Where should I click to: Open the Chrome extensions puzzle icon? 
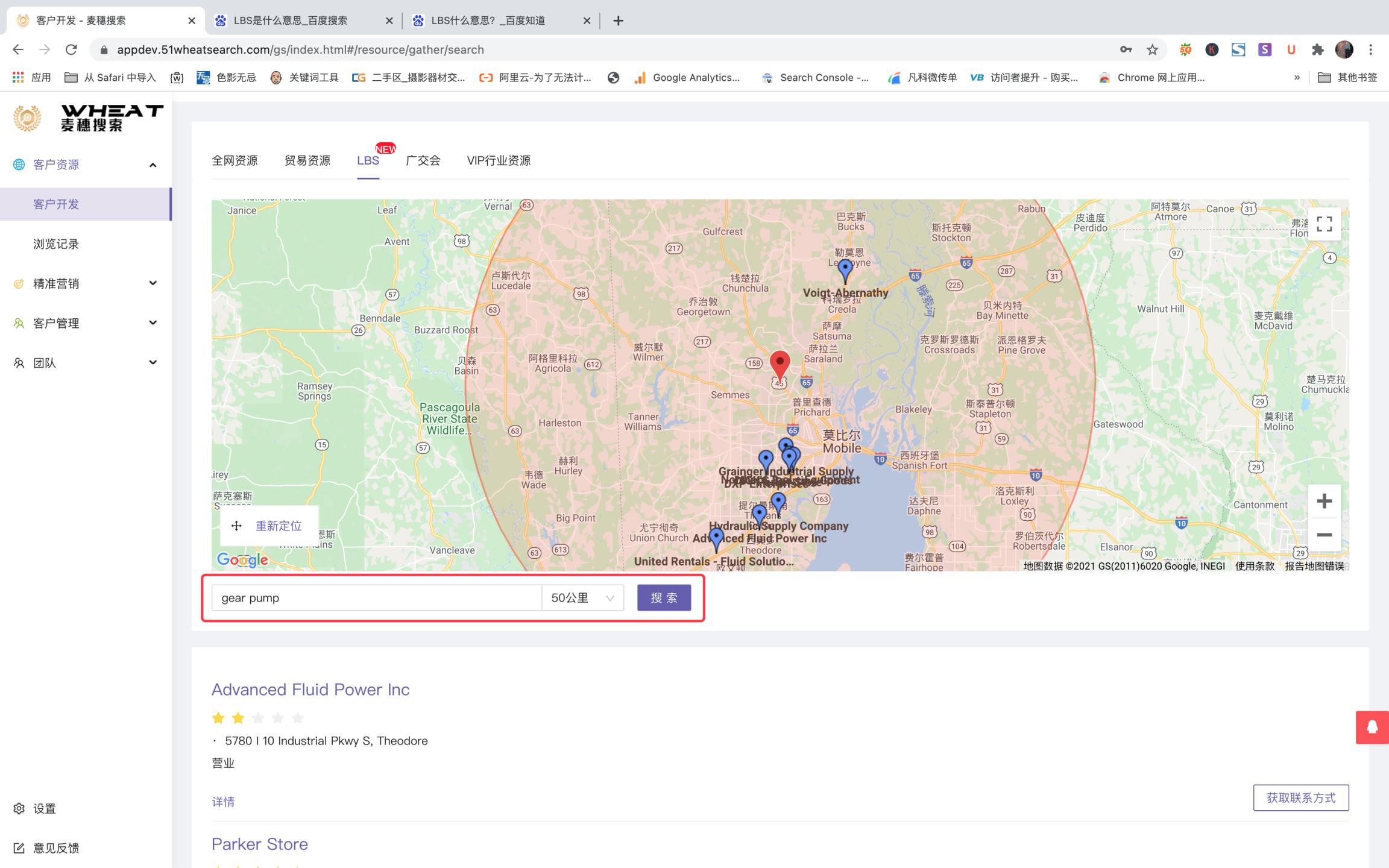point(1318,49)
